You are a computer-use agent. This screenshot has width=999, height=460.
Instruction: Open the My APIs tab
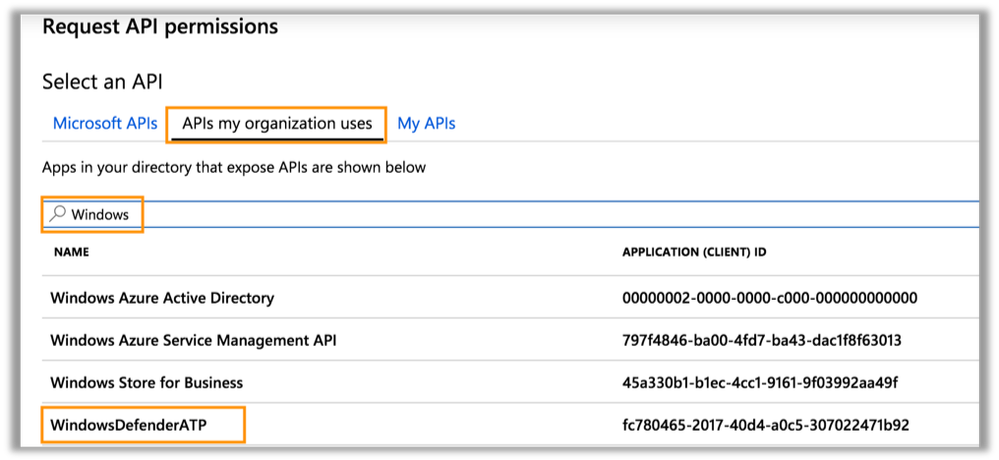click(x=426, y=124)
